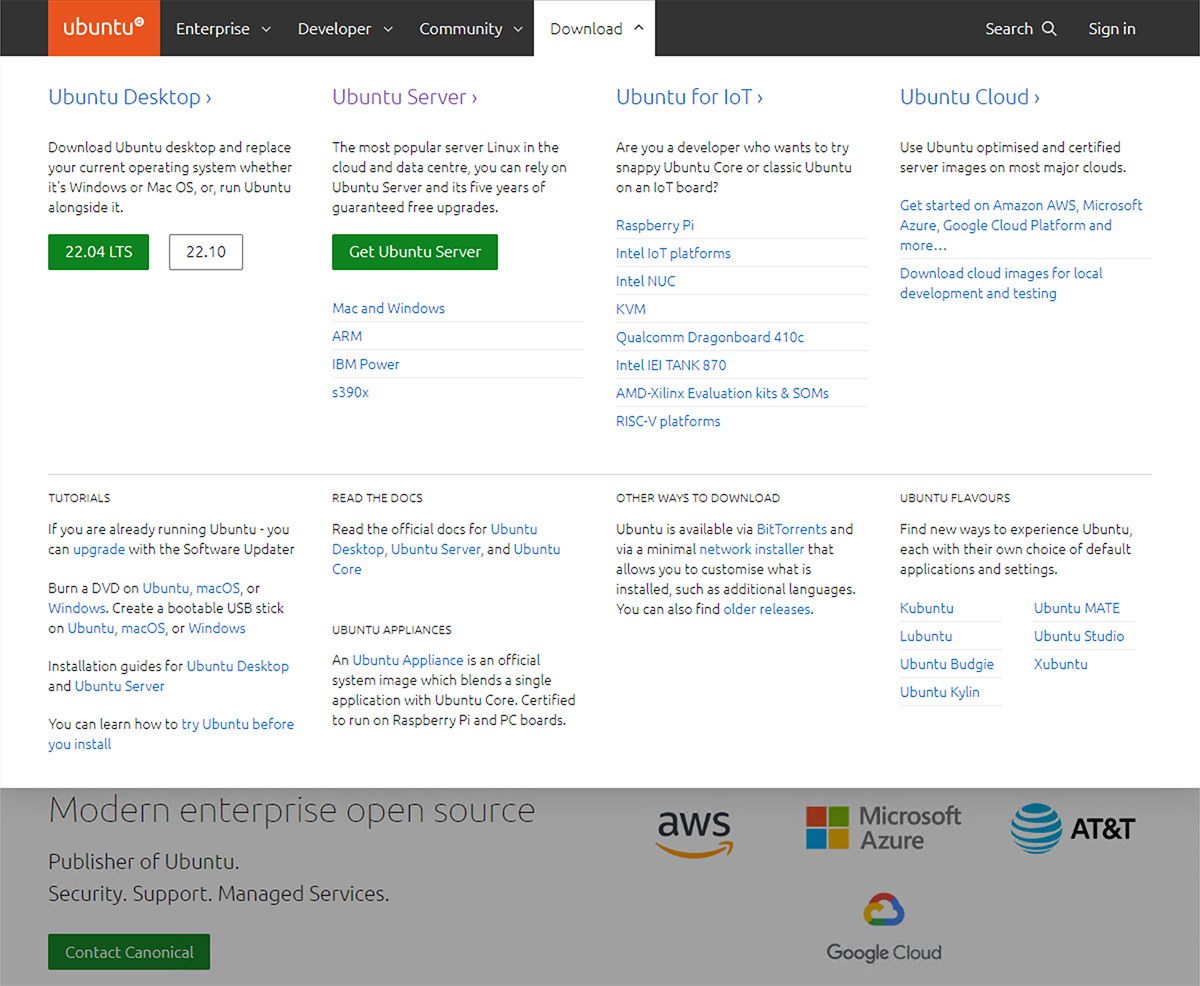Expand the Developer menu
Image resolution: width=1200 pixels, height=986 pixels.
pos(346,29)
